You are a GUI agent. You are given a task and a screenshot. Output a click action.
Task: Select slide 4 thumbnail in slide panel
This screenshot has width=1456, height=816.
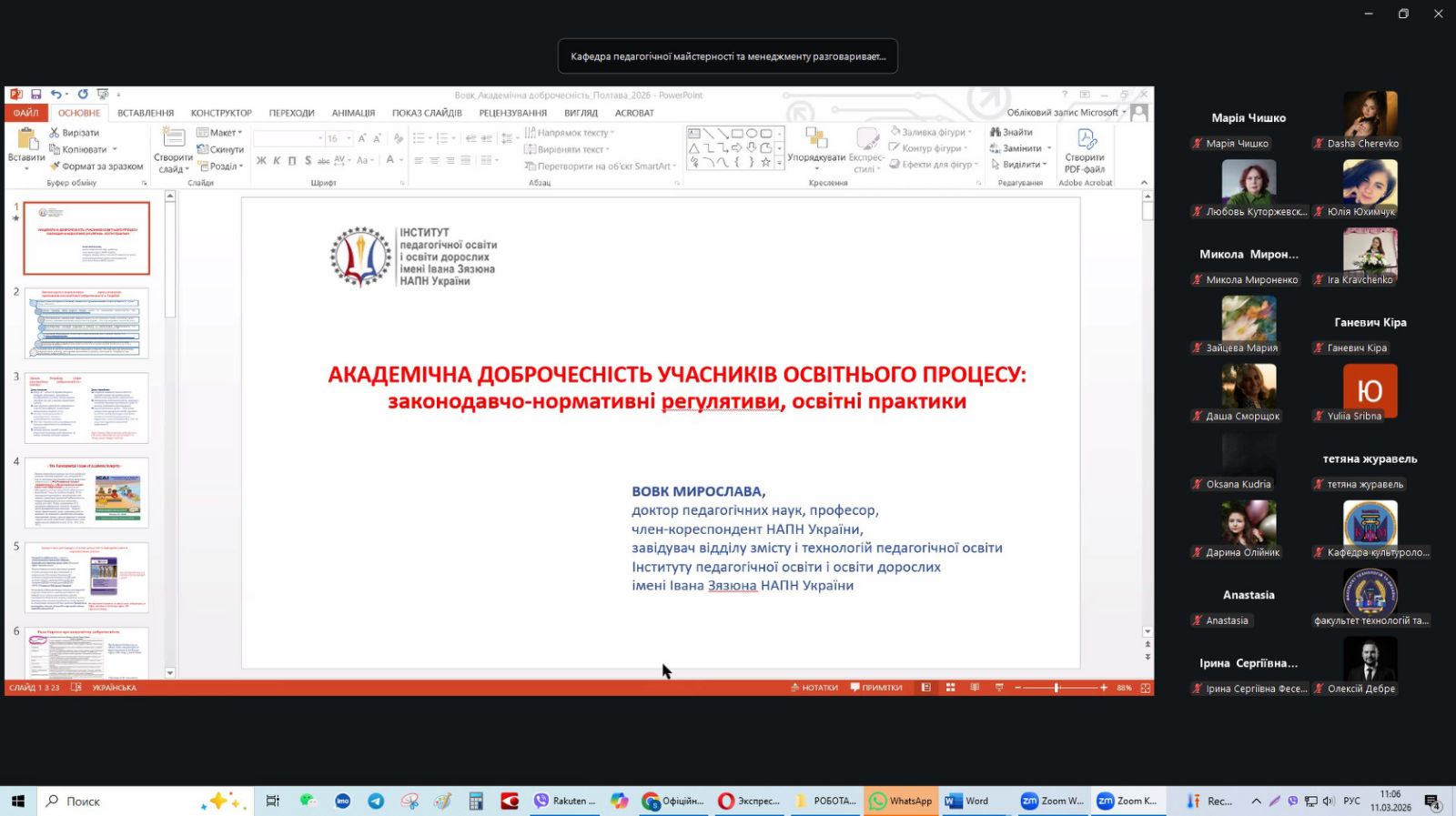(86, 492)
